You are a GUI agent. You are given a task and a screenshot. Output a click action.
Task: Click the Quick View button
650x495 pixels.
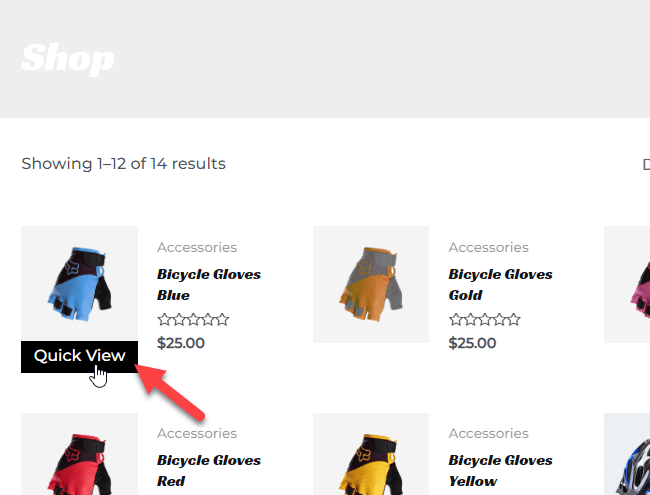click(79, 357)
